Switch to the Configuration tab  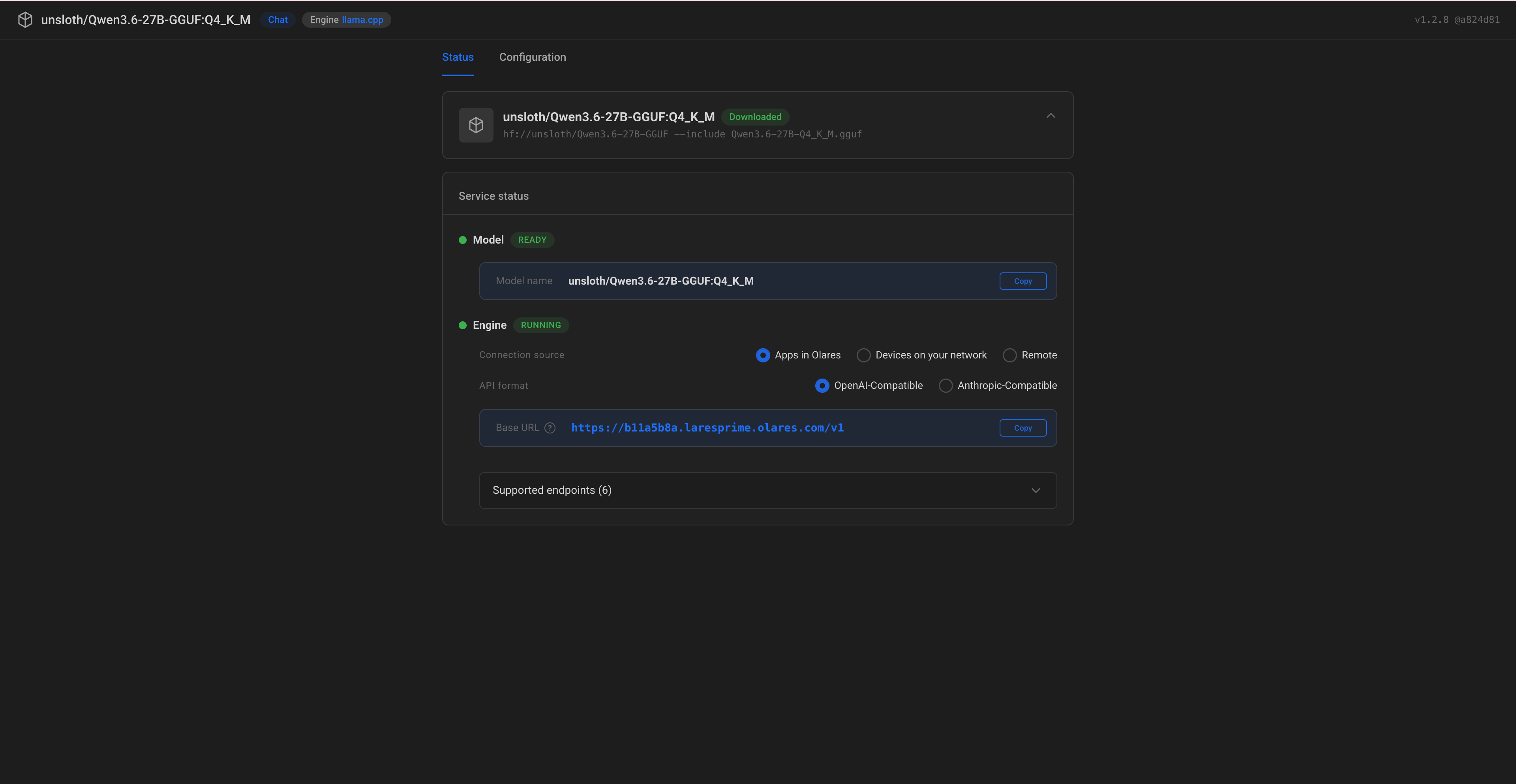tap(533, 57)
